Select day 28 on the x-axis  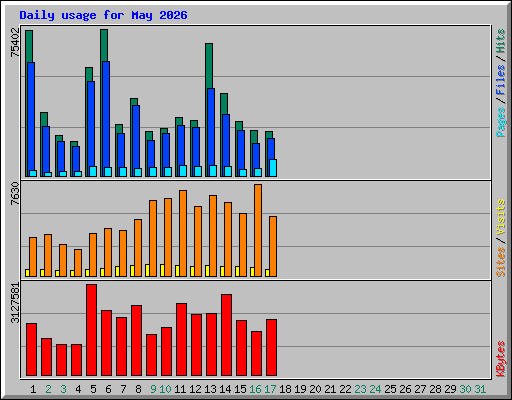point(435,389)
